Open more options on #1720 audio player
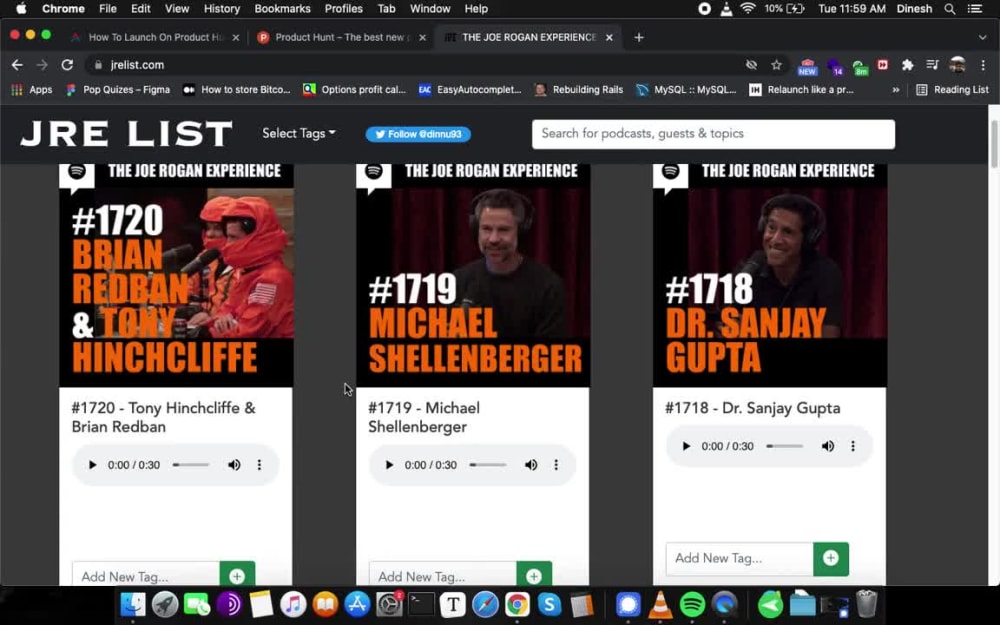1000x625 pixels. coord(259,465)
